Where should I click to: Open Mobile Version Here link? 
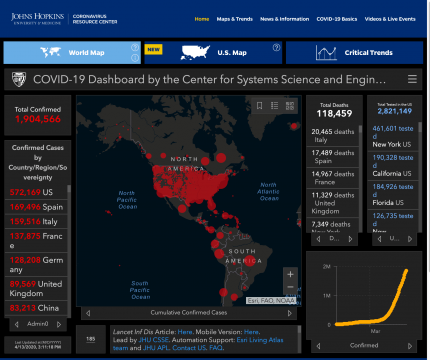click(x=251, y=332)
